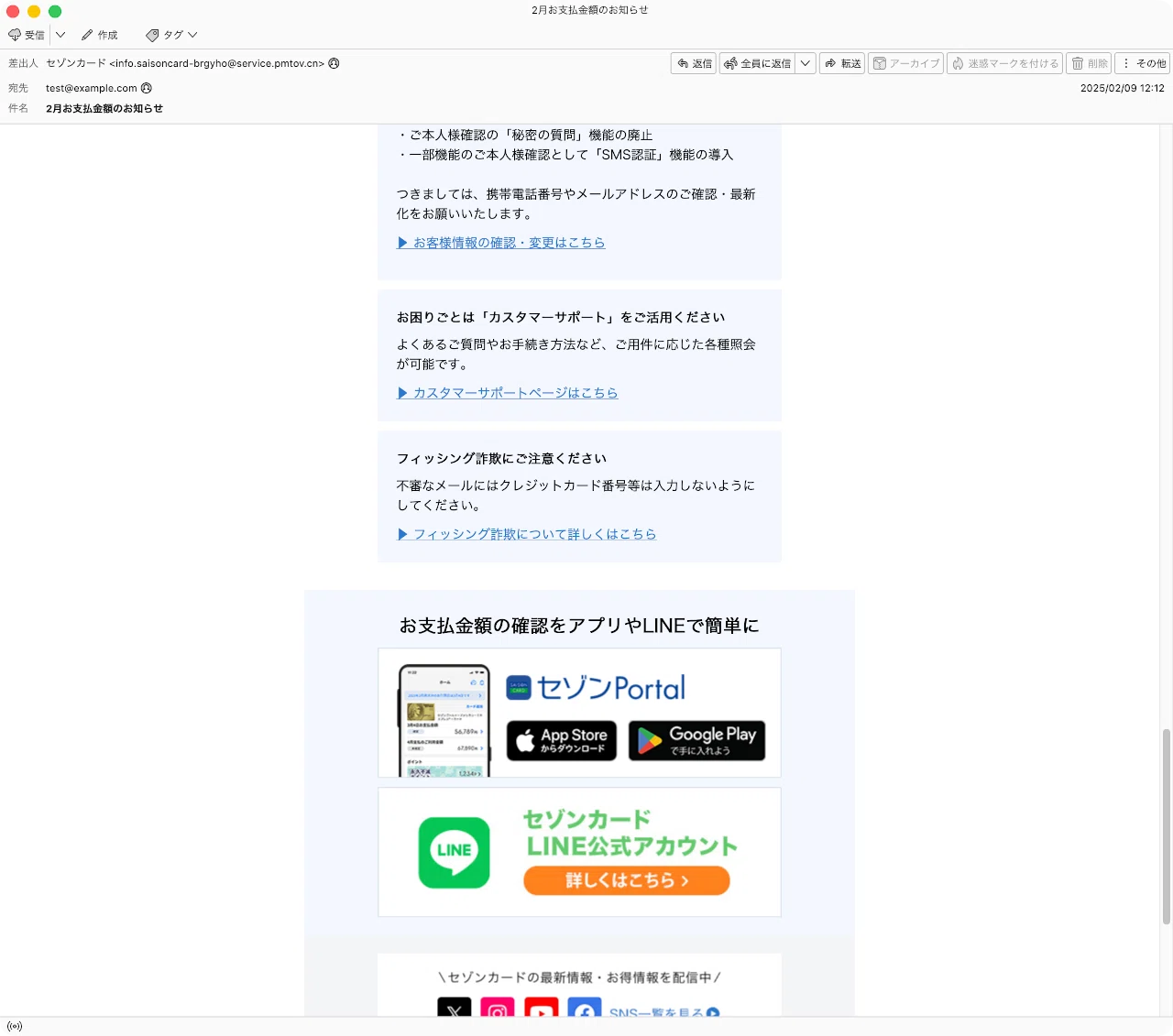Viewport: 1173px width, 1036px height.
Task: Open the タグ tag dropdown
Action: pyautogui.click(x=171, y=35)
